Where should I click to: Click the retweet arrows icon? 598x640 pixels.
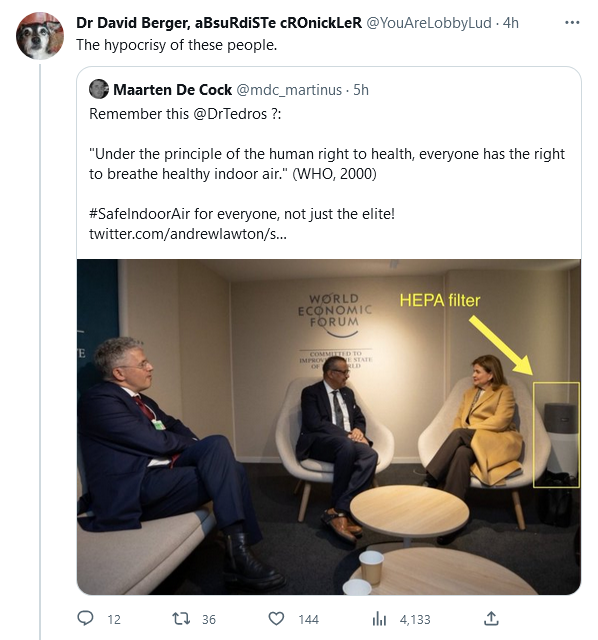pyautogui.click(x=181, y=619)
